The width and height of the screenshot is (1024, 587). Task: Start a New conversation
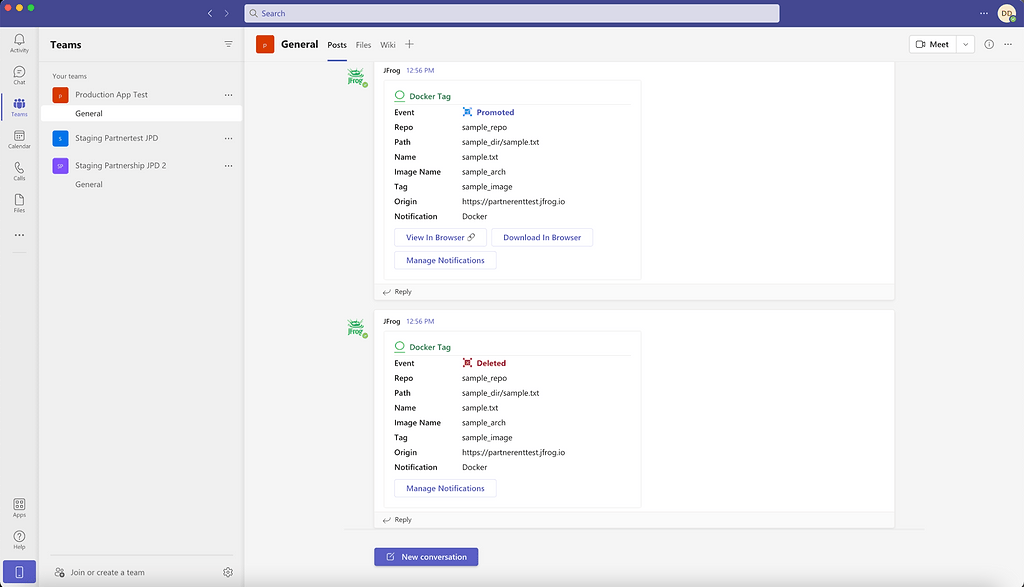pyautogui.click(x=426, y=556)
